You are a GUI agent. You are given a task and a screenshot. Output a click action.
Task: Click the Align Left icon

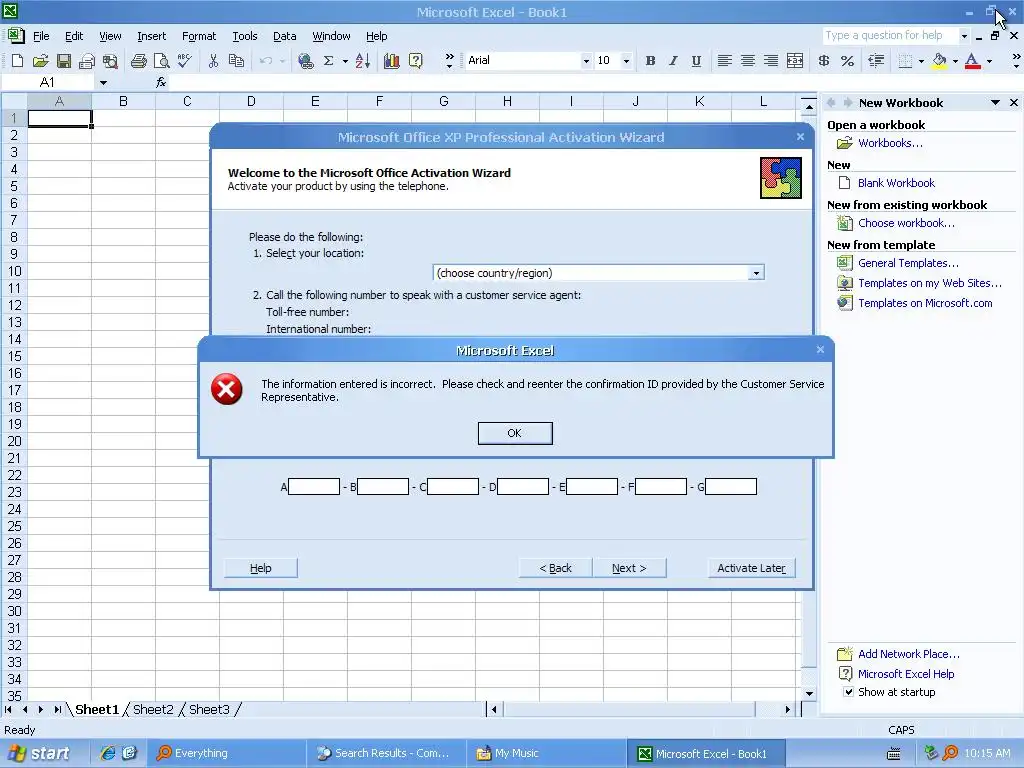724,61
